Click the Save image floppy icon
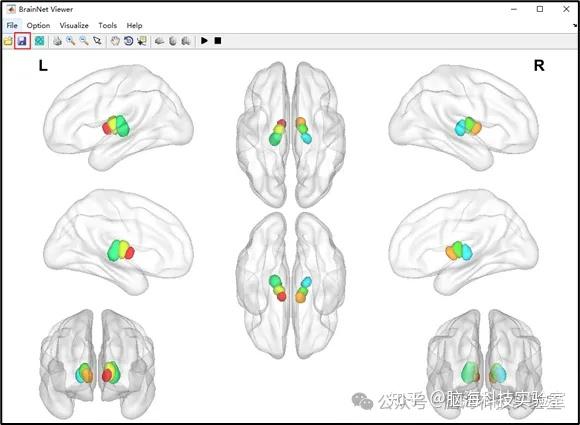The height and width of the screenshot is (425, 580). click(x=22, y=41)
